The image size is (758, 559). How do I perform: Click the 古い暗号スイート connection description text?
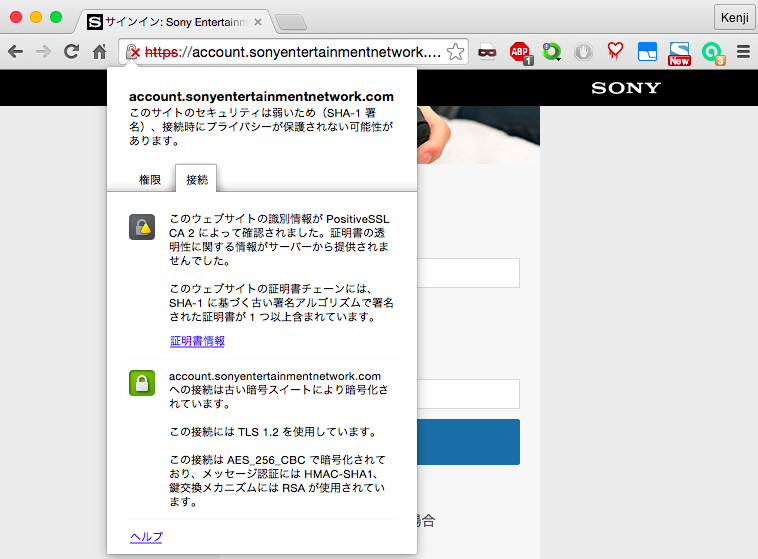(278, 390)
